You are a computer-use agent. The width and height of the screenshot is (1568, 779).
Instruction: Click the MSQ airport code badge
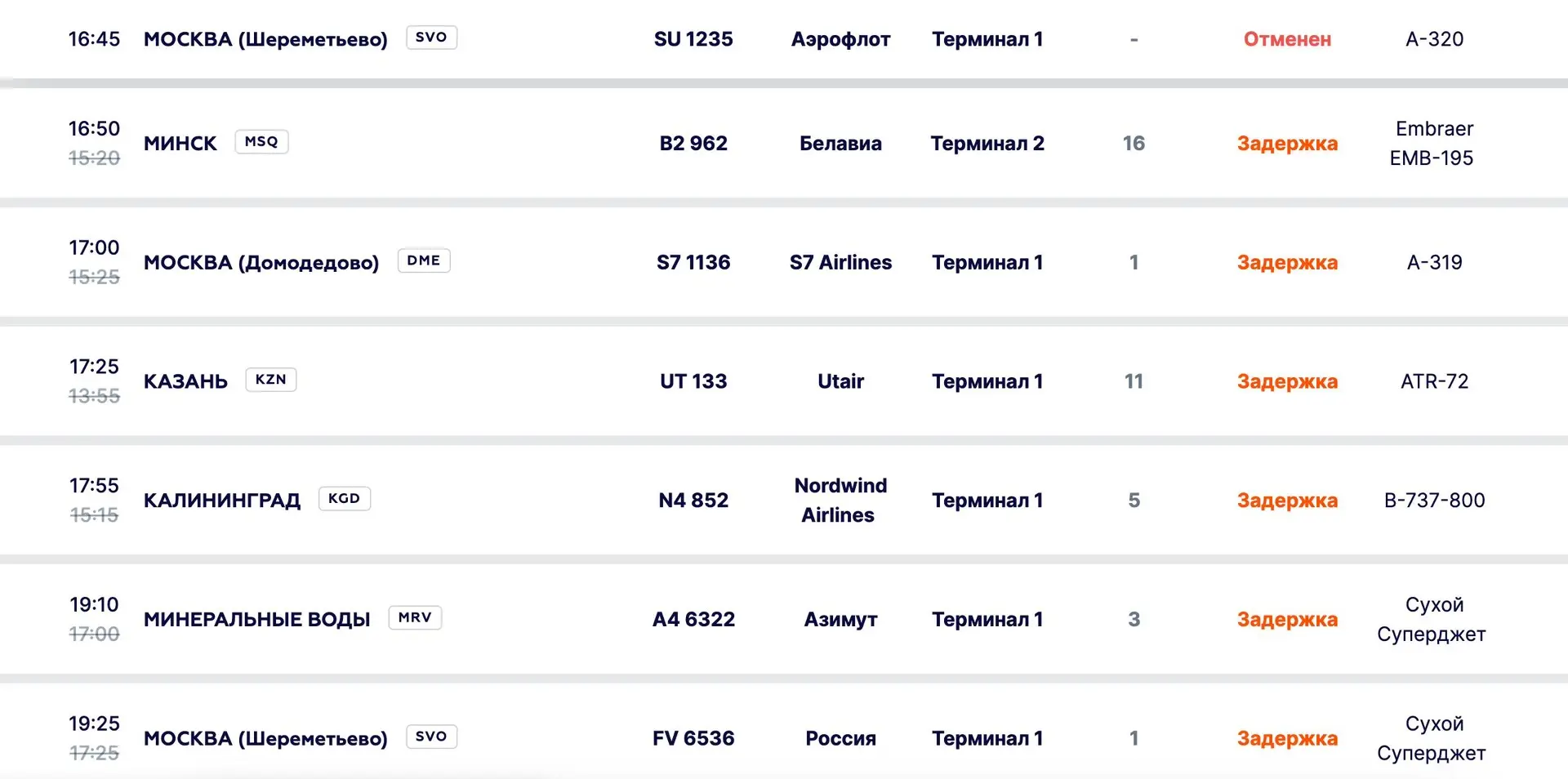pyautogui.click(x=261, y=142)
